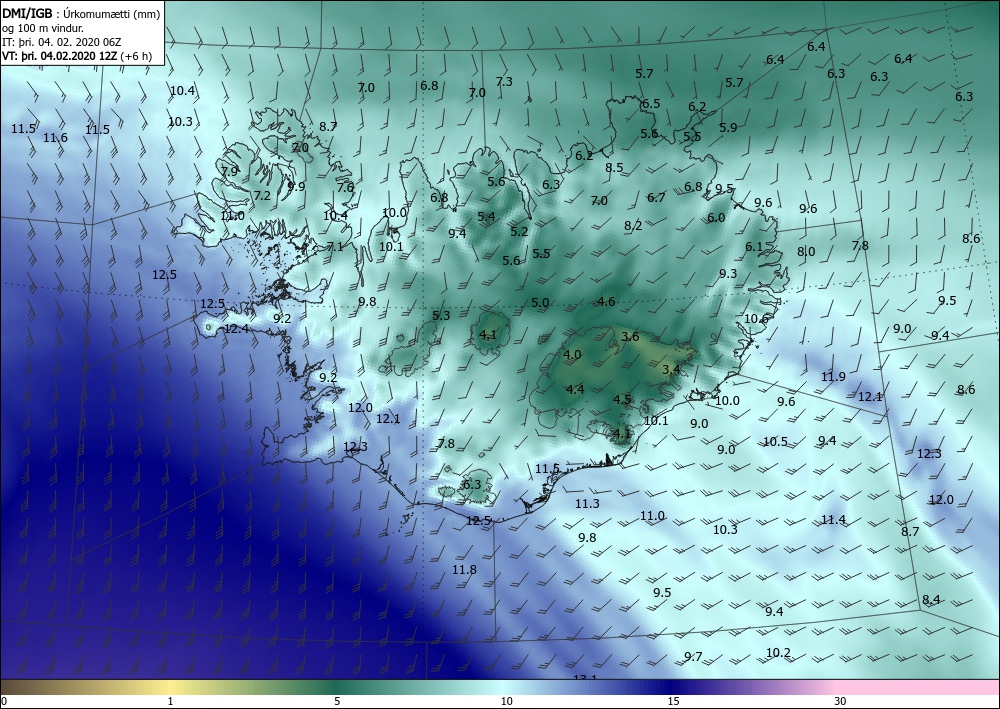Screen dimensions: 1000x709
Task: Click the 5.4 map value
Action: (486, 216)
